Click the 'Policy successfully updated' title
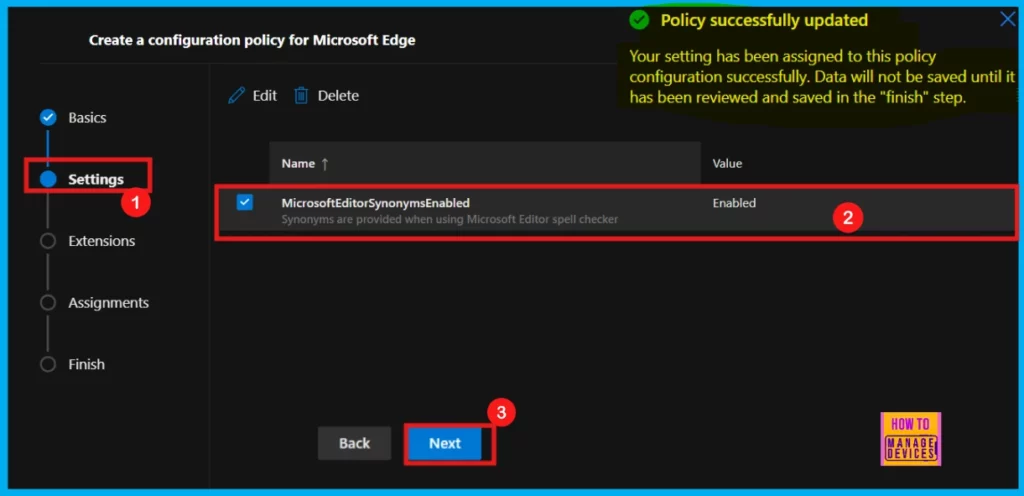The image size is (1024, 496). pyautogui.click(x=764, y=20)
